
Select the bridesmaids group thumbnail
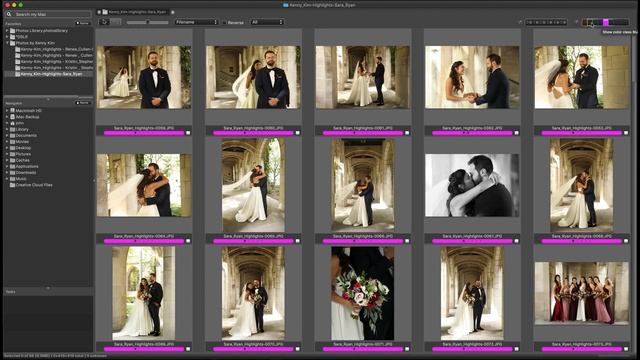pyautogui.click(x=582, y=293)
